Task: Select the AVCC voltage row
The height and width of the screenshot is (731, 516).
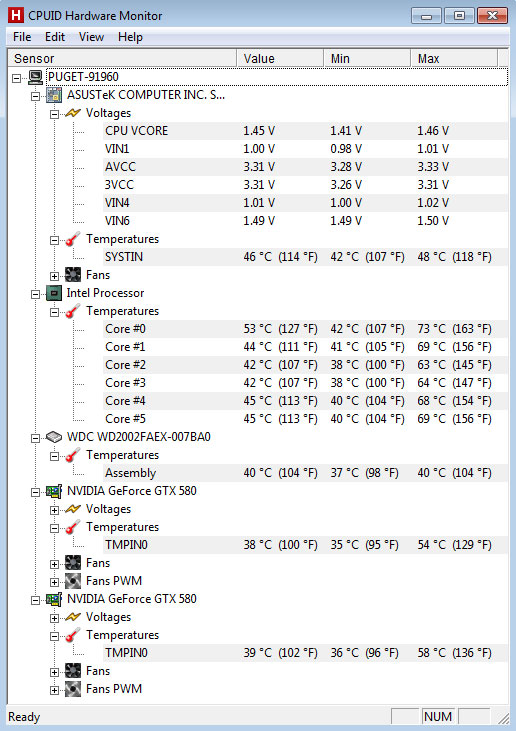Action: [x=305, y=167]
